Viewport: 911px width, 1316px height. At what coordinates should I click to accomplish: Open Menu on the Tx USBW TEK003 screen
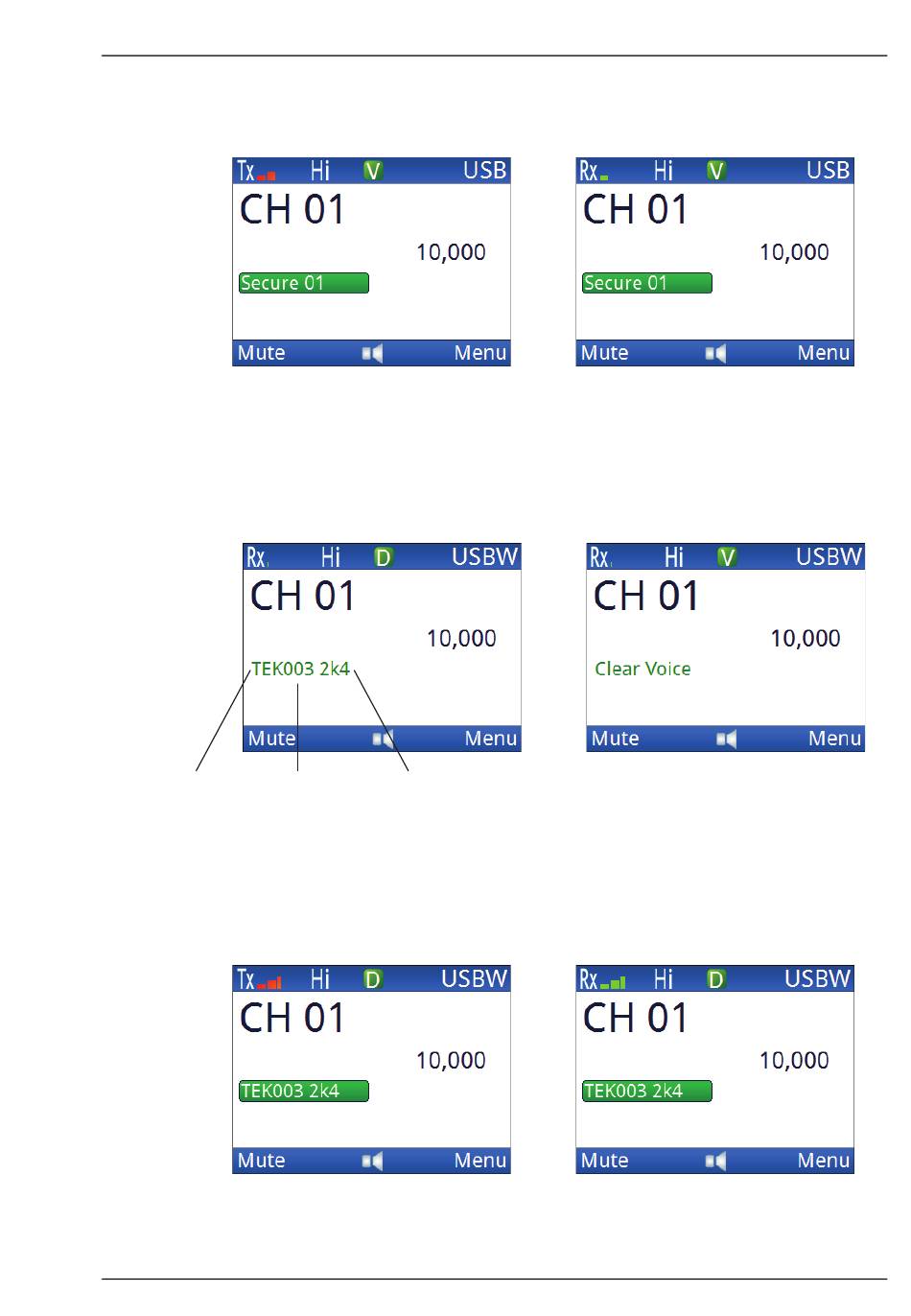[x=479, y=1161]
